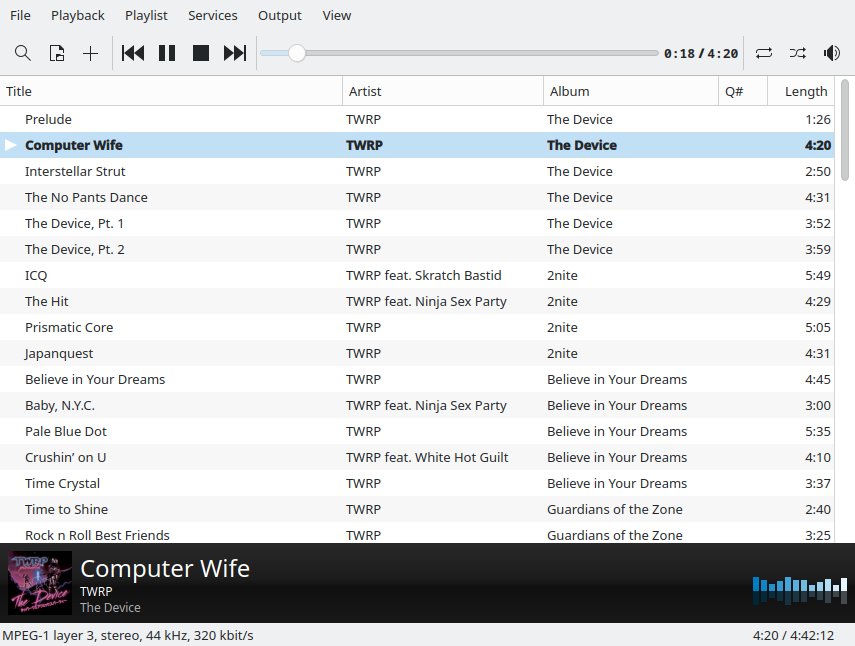Viewport: 855px width, 646px height.
Task: Click the spectrum visualizer bars
Action: point(800,590)
